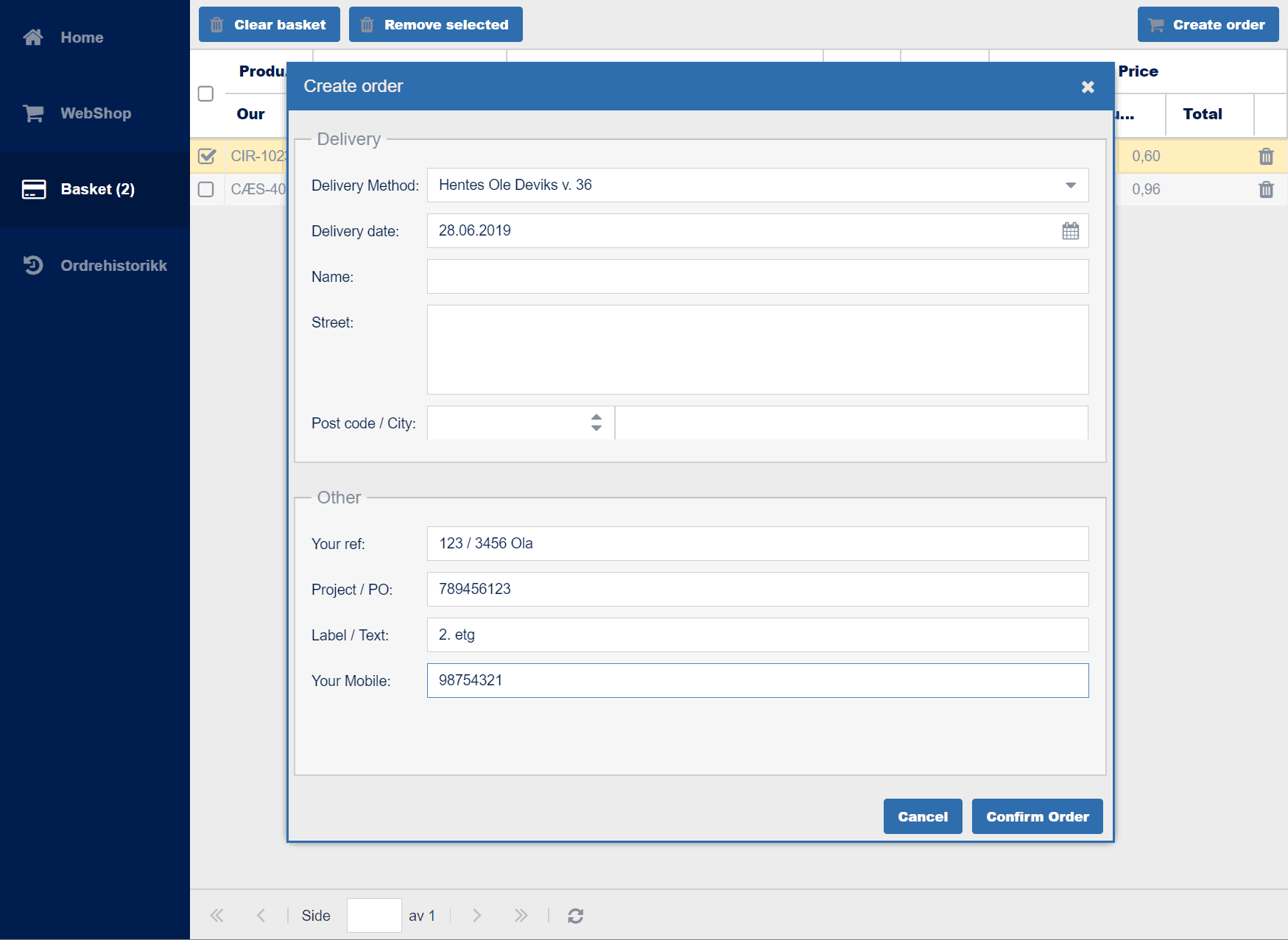Viewport: 1288px width, 940px height.
Task: Go to the last page arrow
Action: [521, 916]
